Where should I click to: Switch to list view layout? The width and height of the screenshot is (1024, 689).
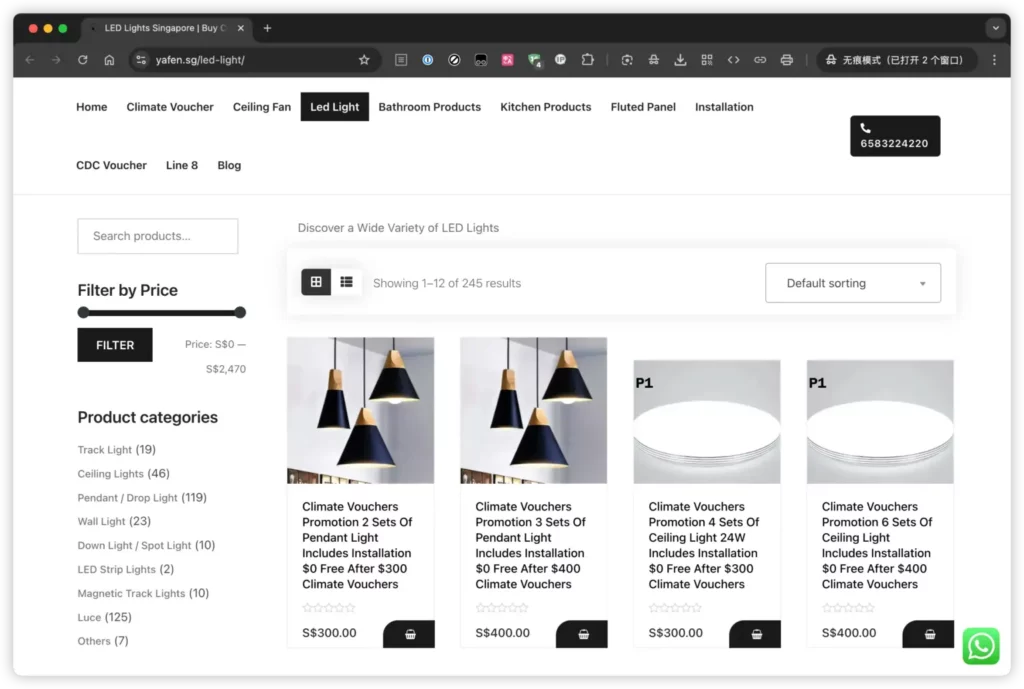[x=346, y=282]
